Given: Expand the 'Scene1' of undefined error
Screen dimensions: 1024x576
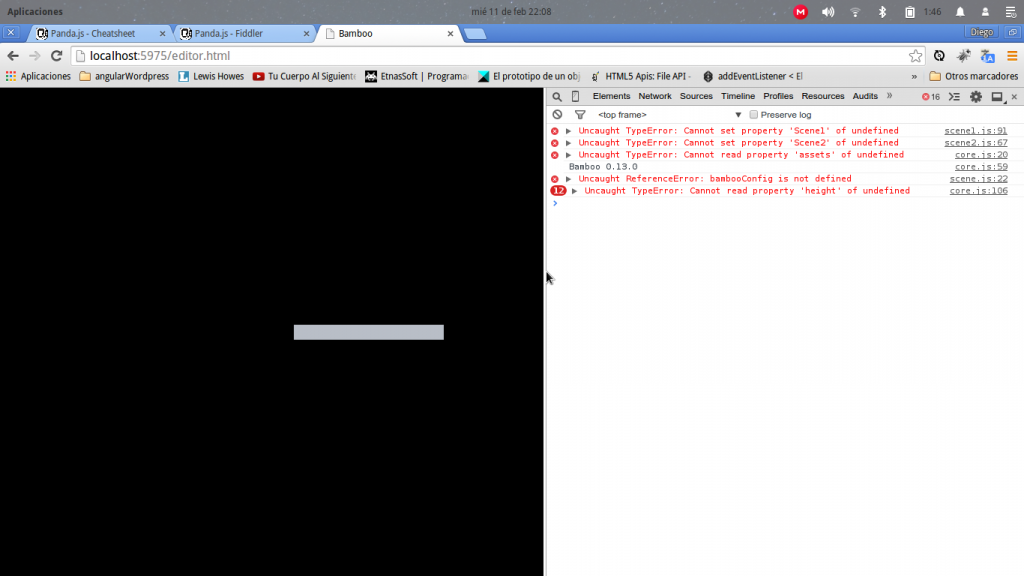Looking at the screenshot, I should (568, 131).
